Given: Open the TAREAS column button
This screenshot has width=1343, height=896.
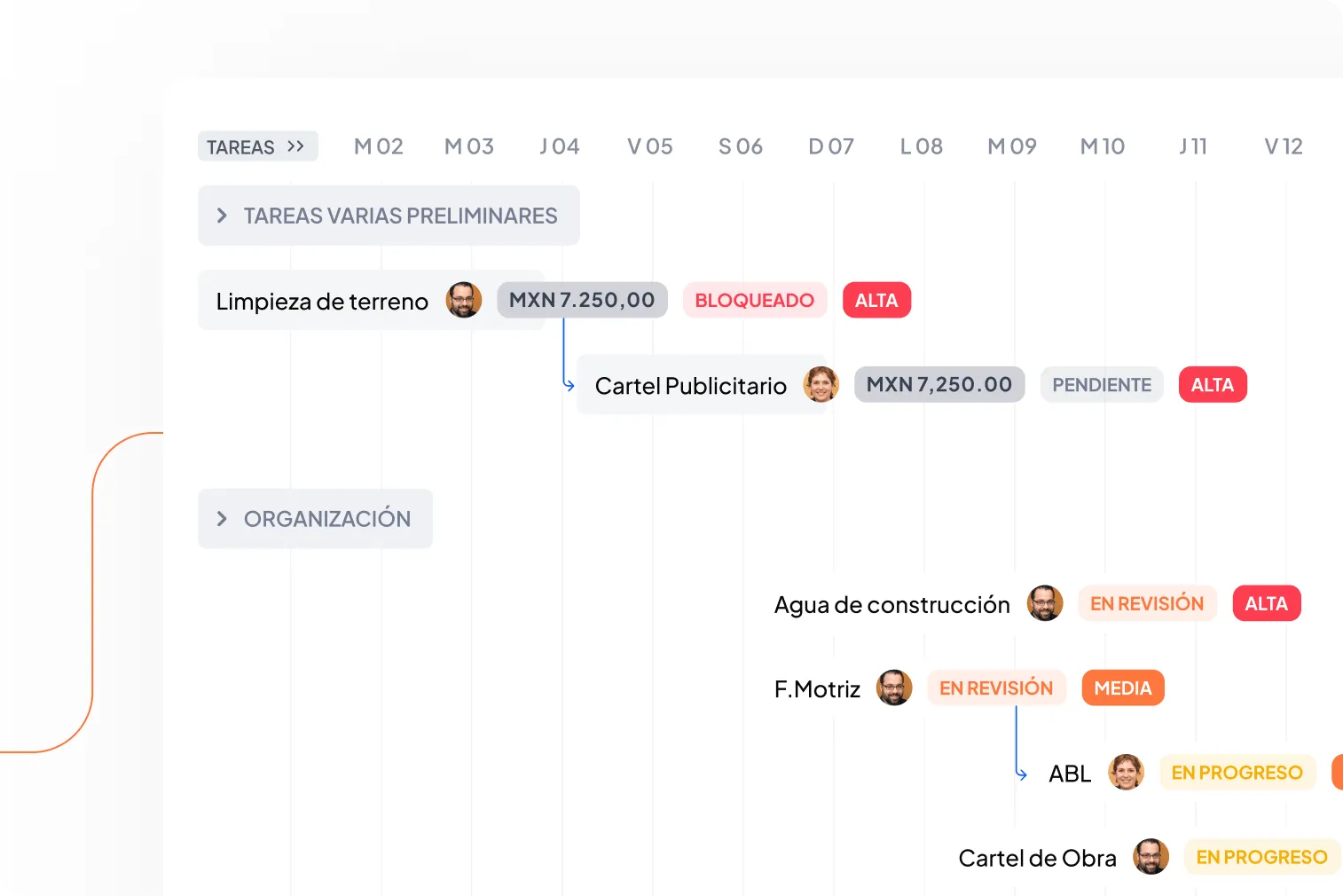Looking at the screenshot, I should coord(257,146).
